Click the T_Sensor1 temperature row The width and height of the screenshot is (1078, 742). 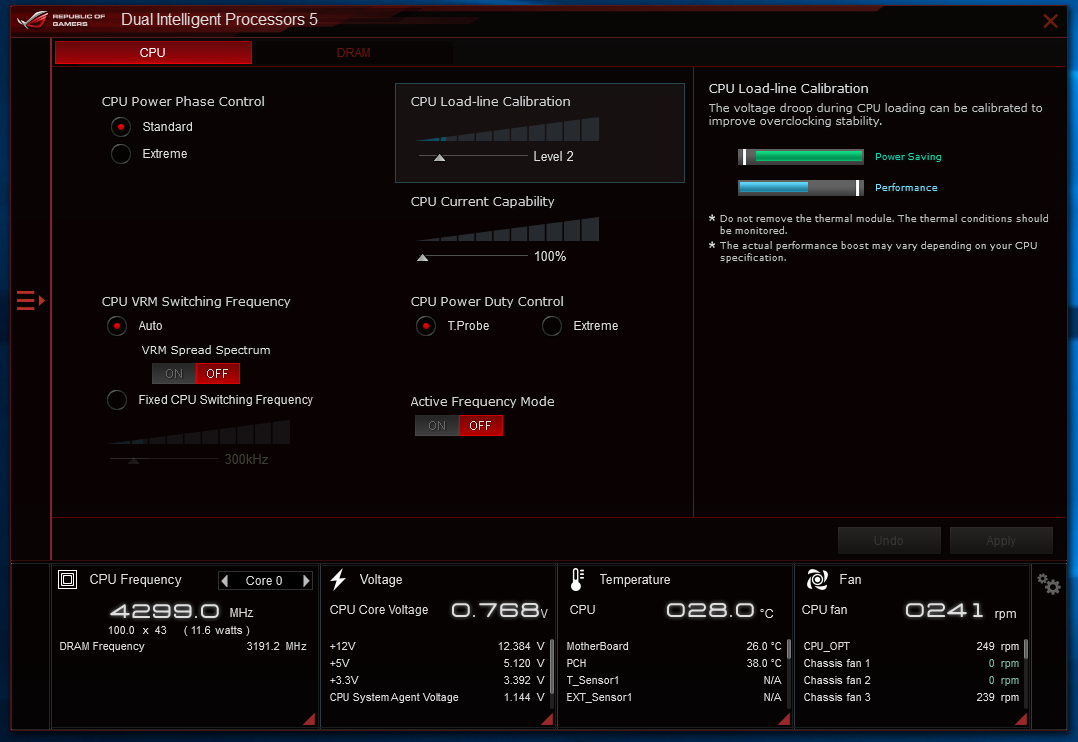point(674,681)
